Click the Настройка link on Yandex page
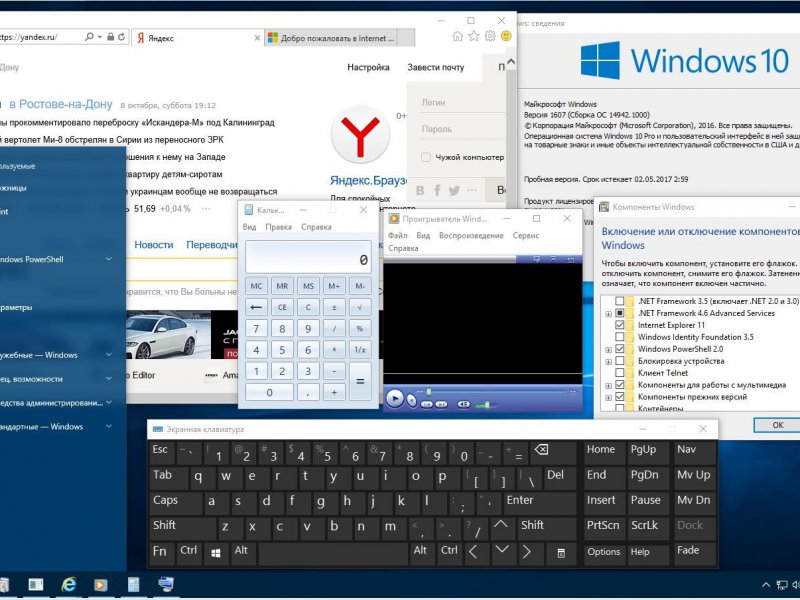Screen dimensions: 800x600 pyautogui.click(x=368, y=67)
